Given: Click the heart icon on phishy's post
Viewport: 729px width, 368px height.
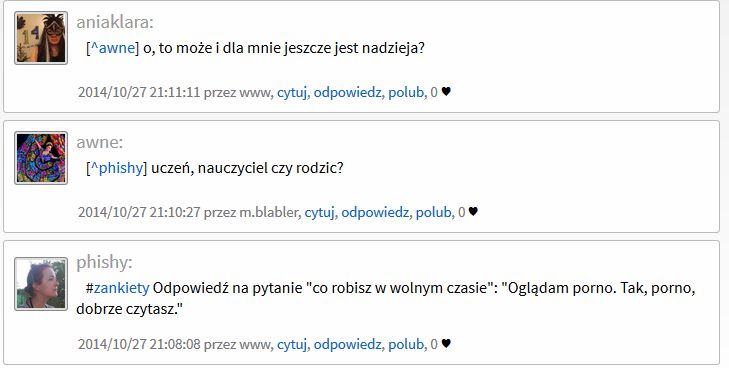Looking at the screenshot, I should (446, 344).
